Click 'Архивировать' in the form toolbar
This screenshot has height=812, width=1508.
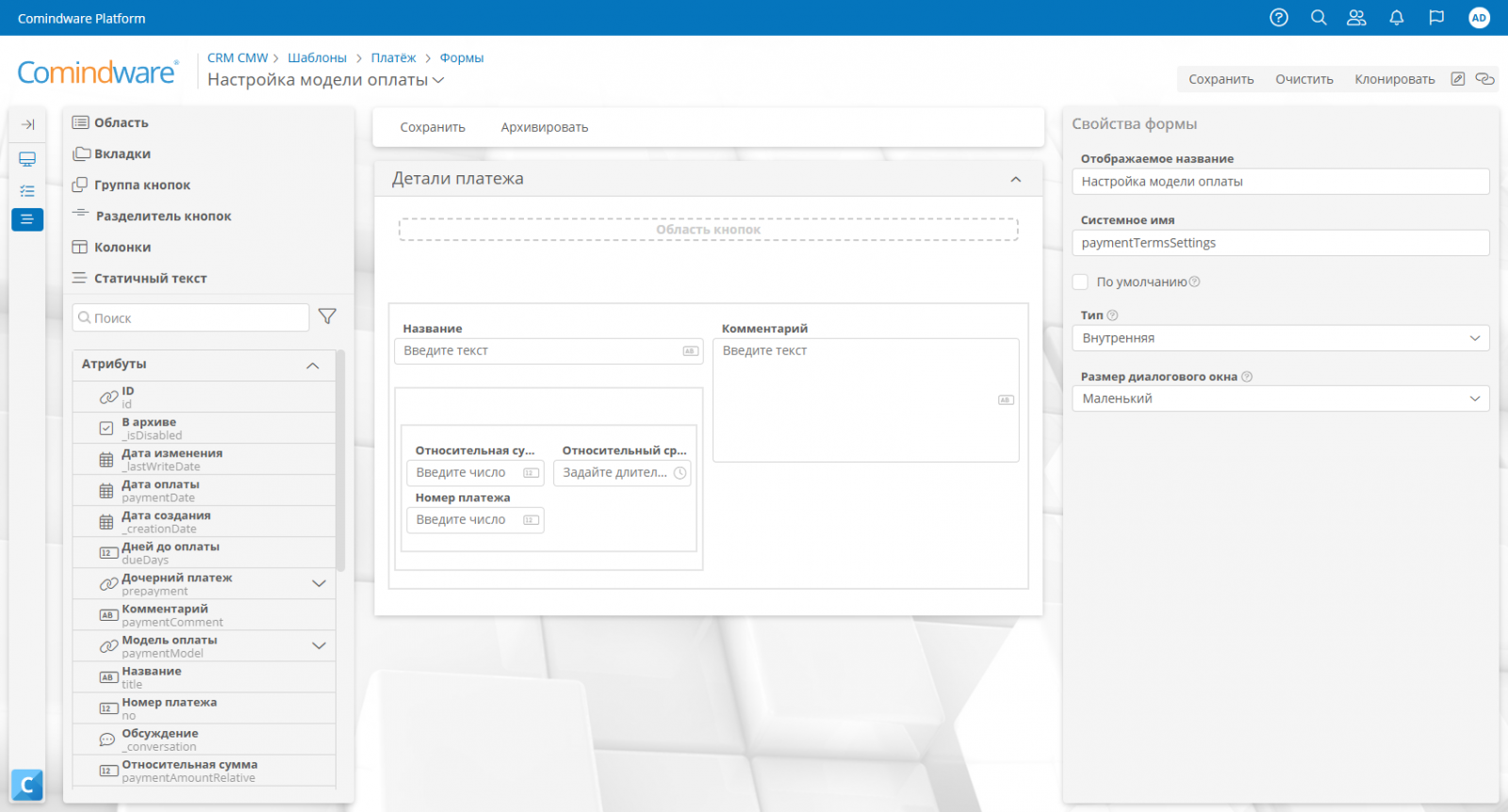click(x=544, y=127)
